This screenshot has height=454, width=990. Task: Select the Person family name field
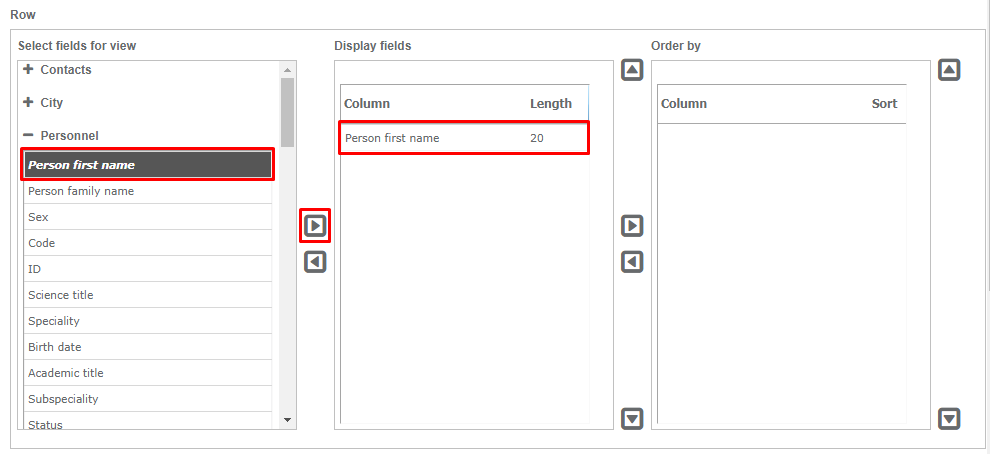pos(81,191)
